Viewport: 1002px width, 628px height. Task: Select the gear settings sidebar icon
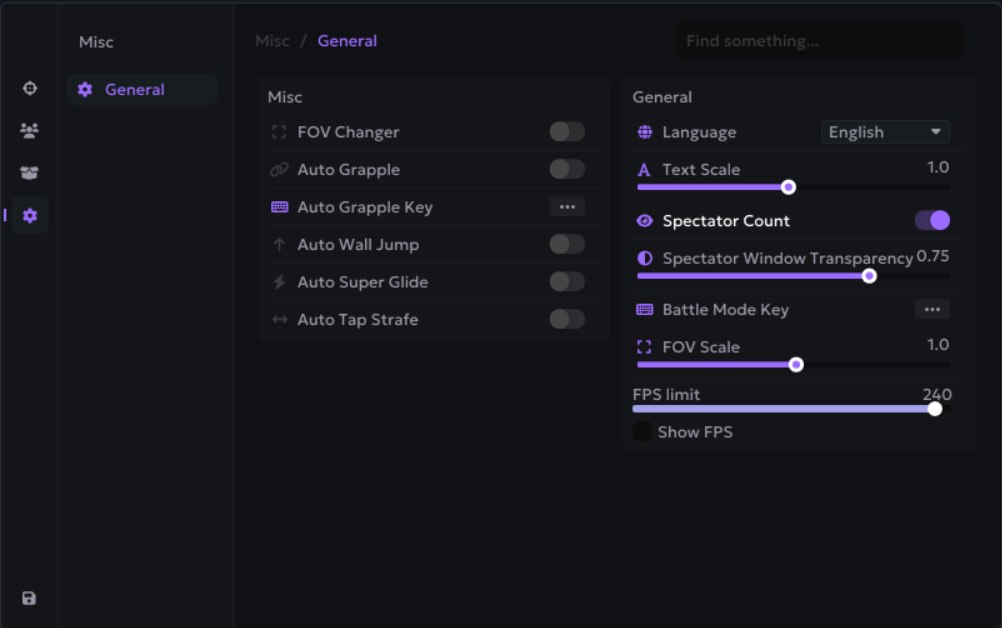pos(29,216)
